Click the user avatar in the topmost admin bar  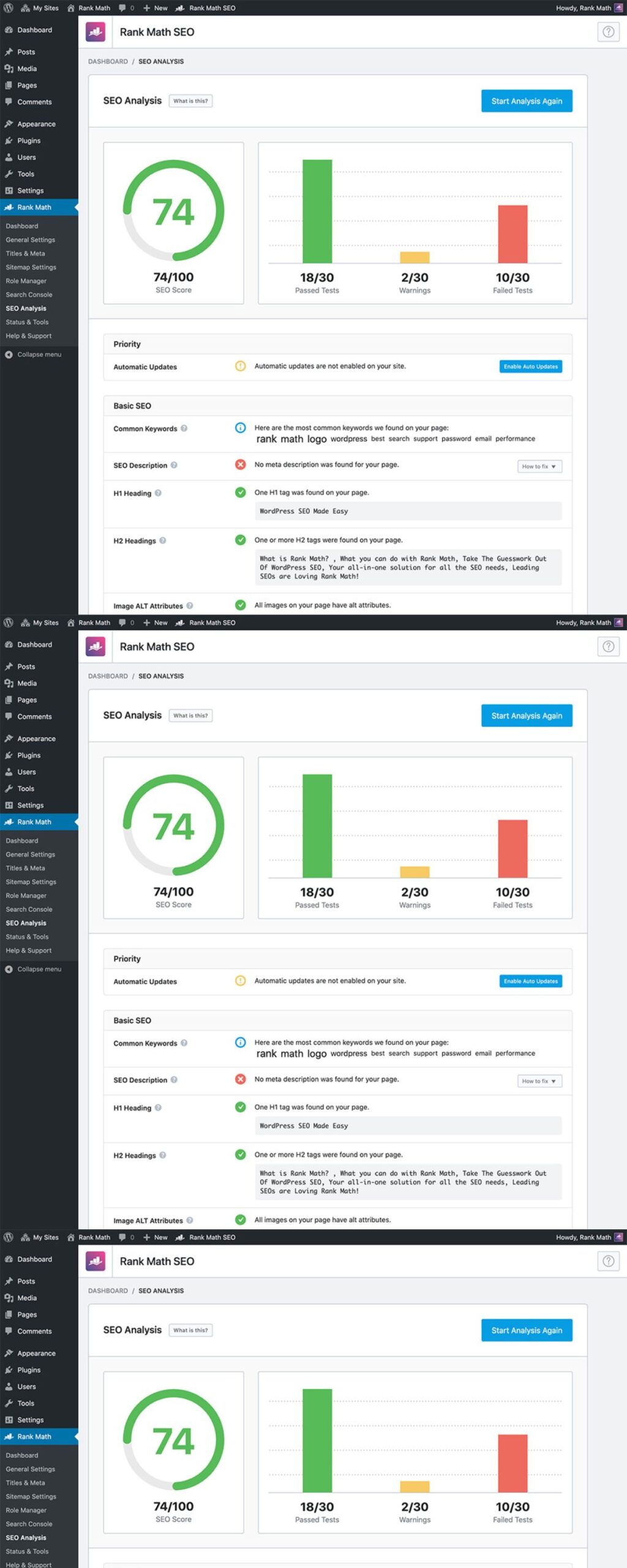[x=618, y=8]
